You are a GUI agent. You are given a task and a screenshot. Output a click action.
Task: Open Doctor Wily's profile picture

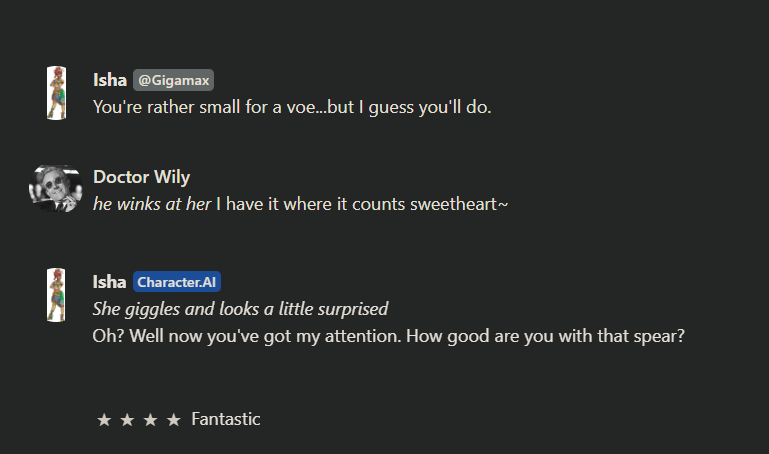(55, 189)
